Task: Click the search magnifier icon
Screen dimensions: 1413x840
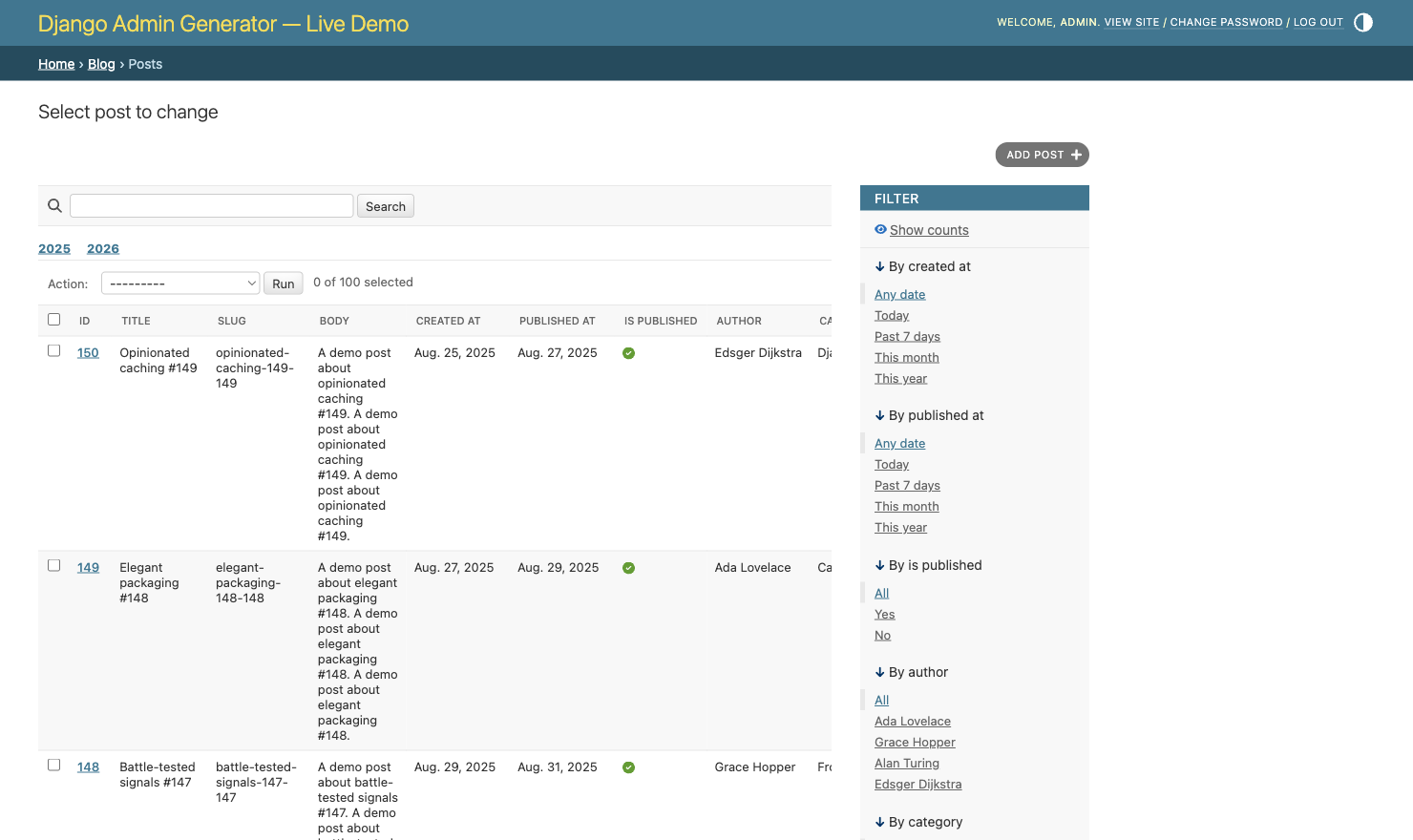Action: [x=54, y=205]
